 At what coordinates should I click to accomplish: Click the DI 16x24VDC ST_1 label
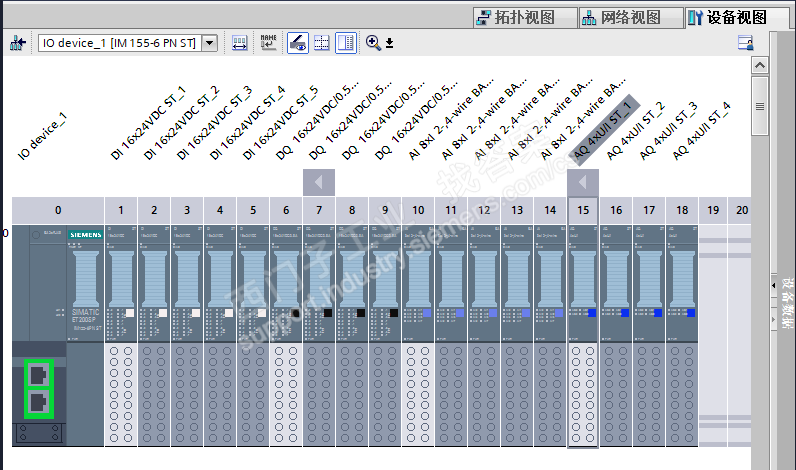148,123
